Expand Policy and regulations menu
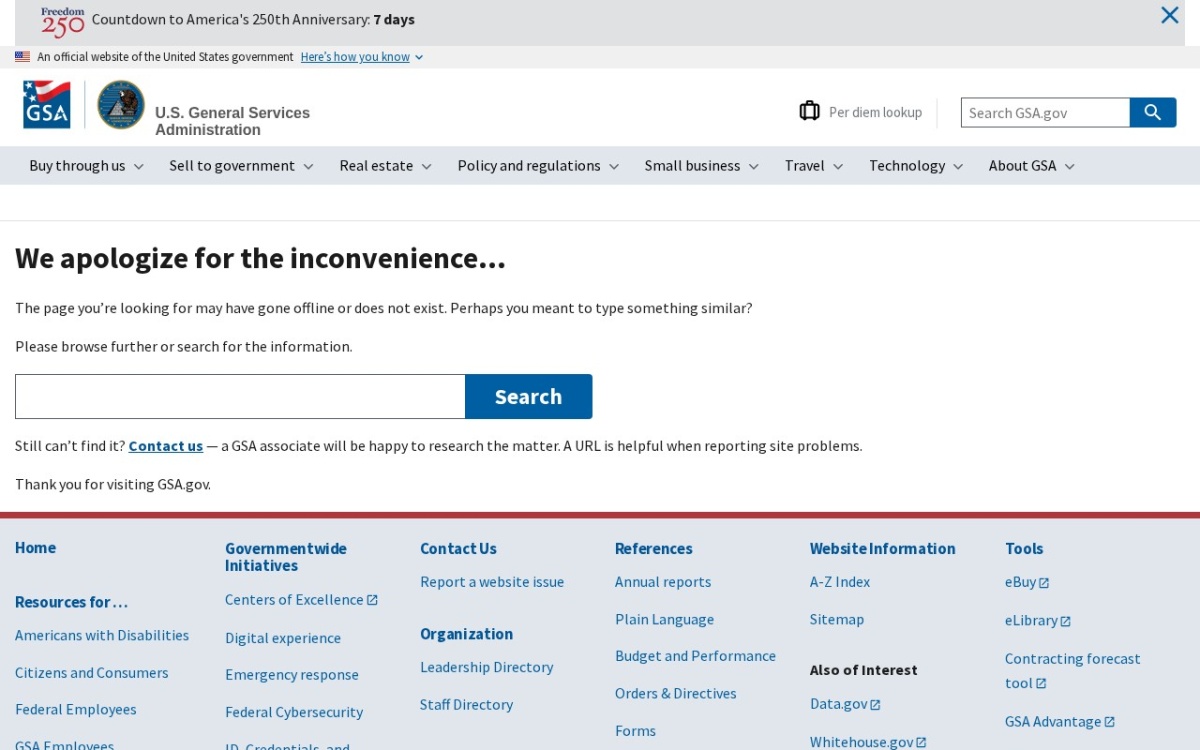Image resolution: width=1200 pixels, height=750 pixels. [x=538, y=166]
